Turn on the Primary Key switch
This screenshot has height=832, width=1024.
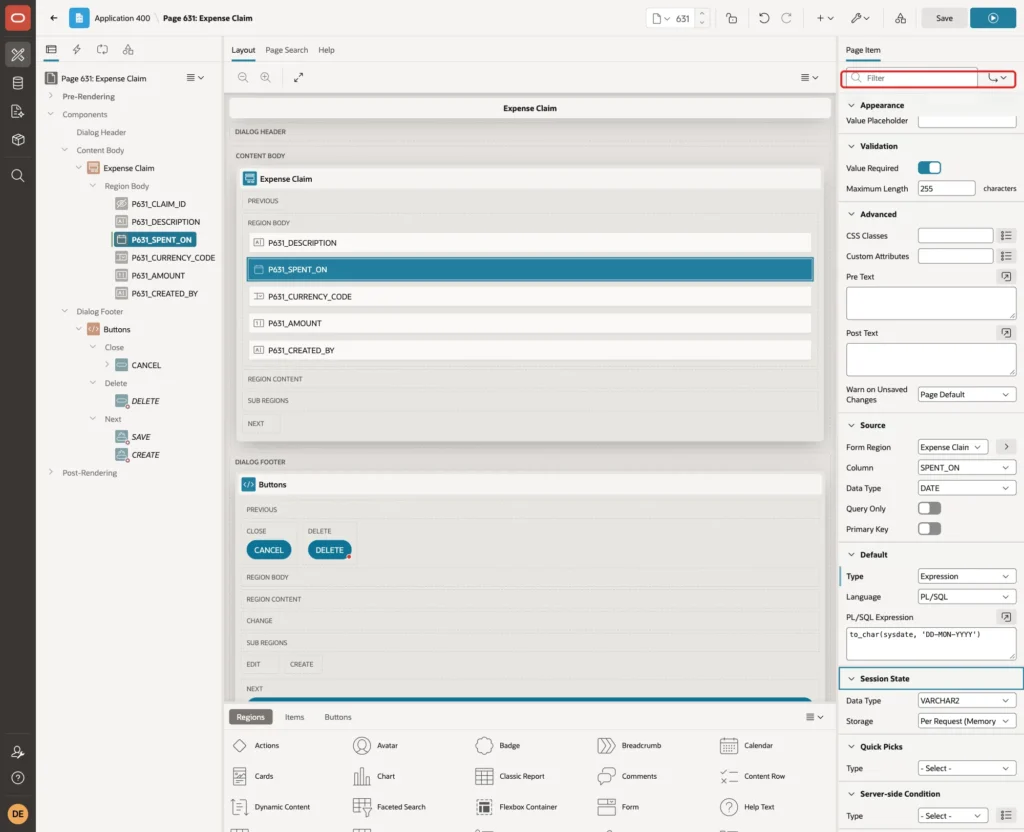929,529
